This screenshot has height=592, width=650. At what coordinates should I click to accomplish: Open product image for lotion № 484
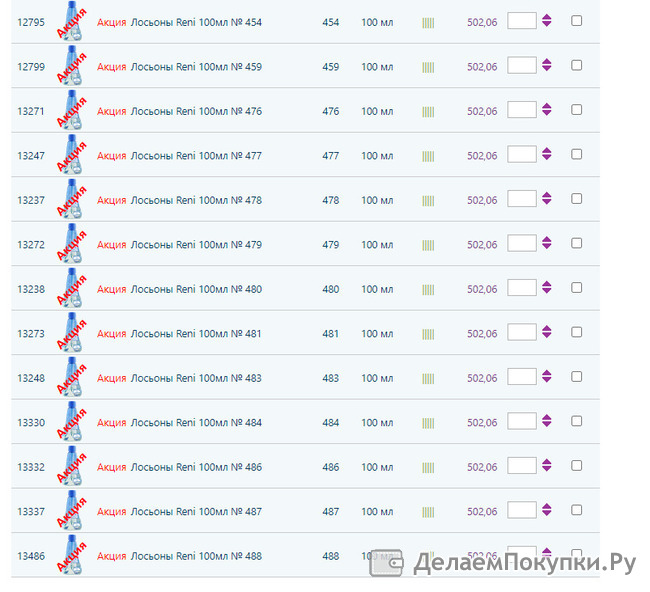71,421
